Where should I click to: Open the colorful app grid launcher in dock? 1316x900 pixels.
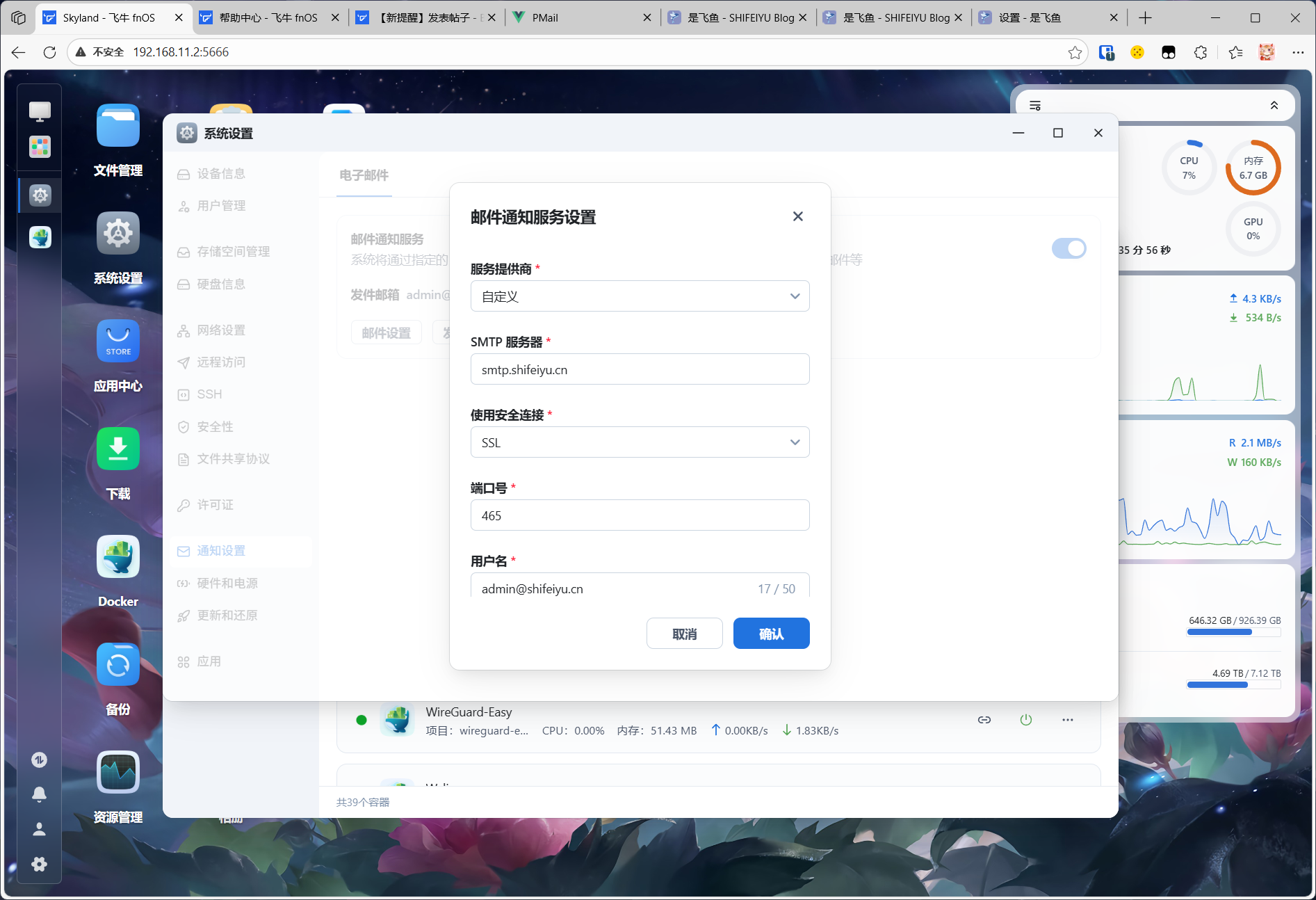coord(40,147)
